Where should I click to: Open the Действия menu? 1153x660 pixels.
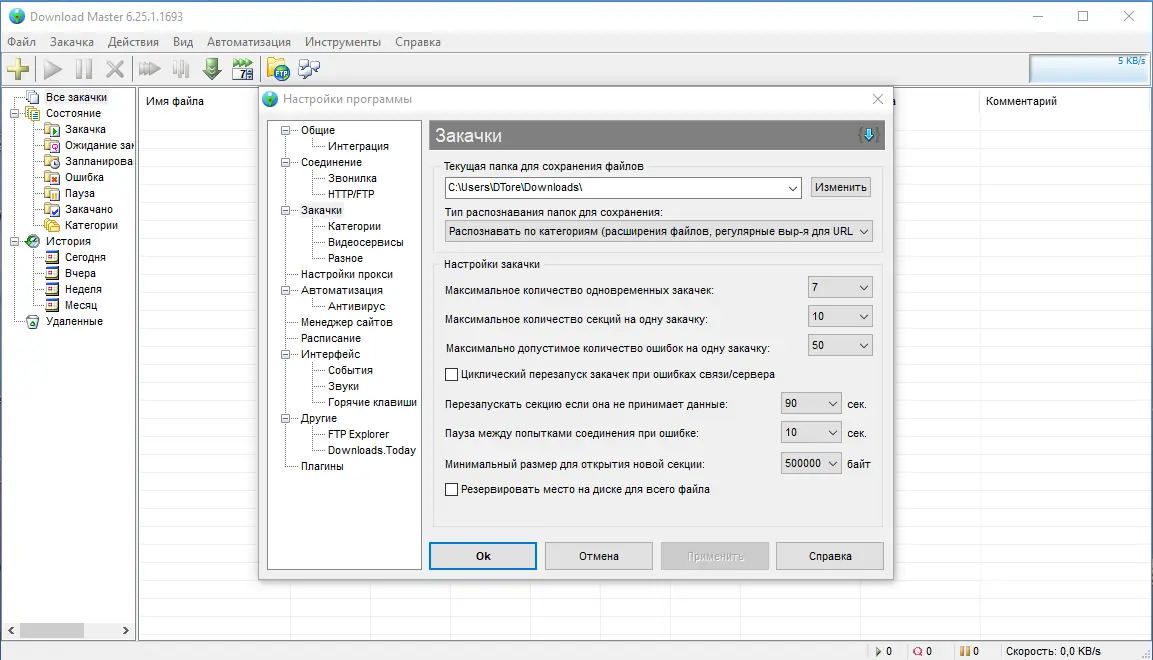click(x=133, y=42)
